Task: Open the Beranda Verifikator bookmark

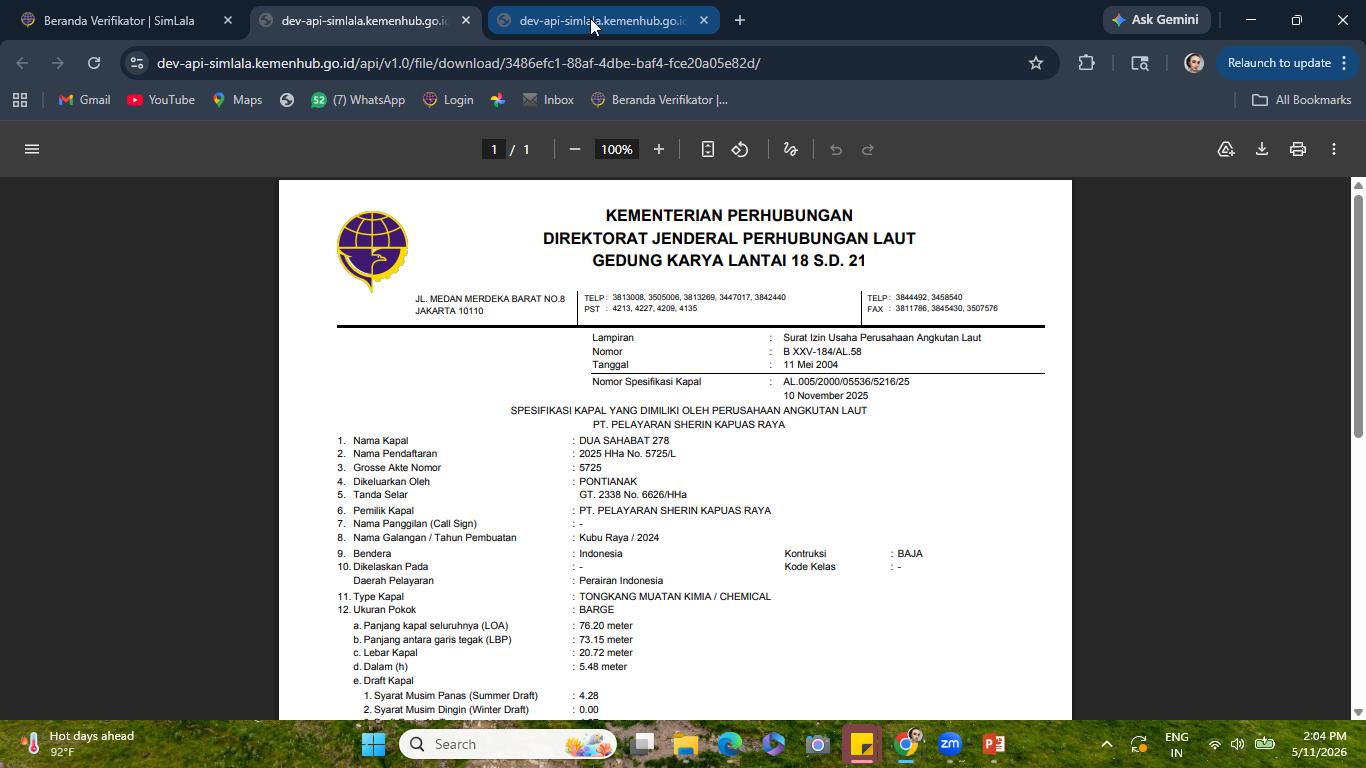Action: point(659,100)
